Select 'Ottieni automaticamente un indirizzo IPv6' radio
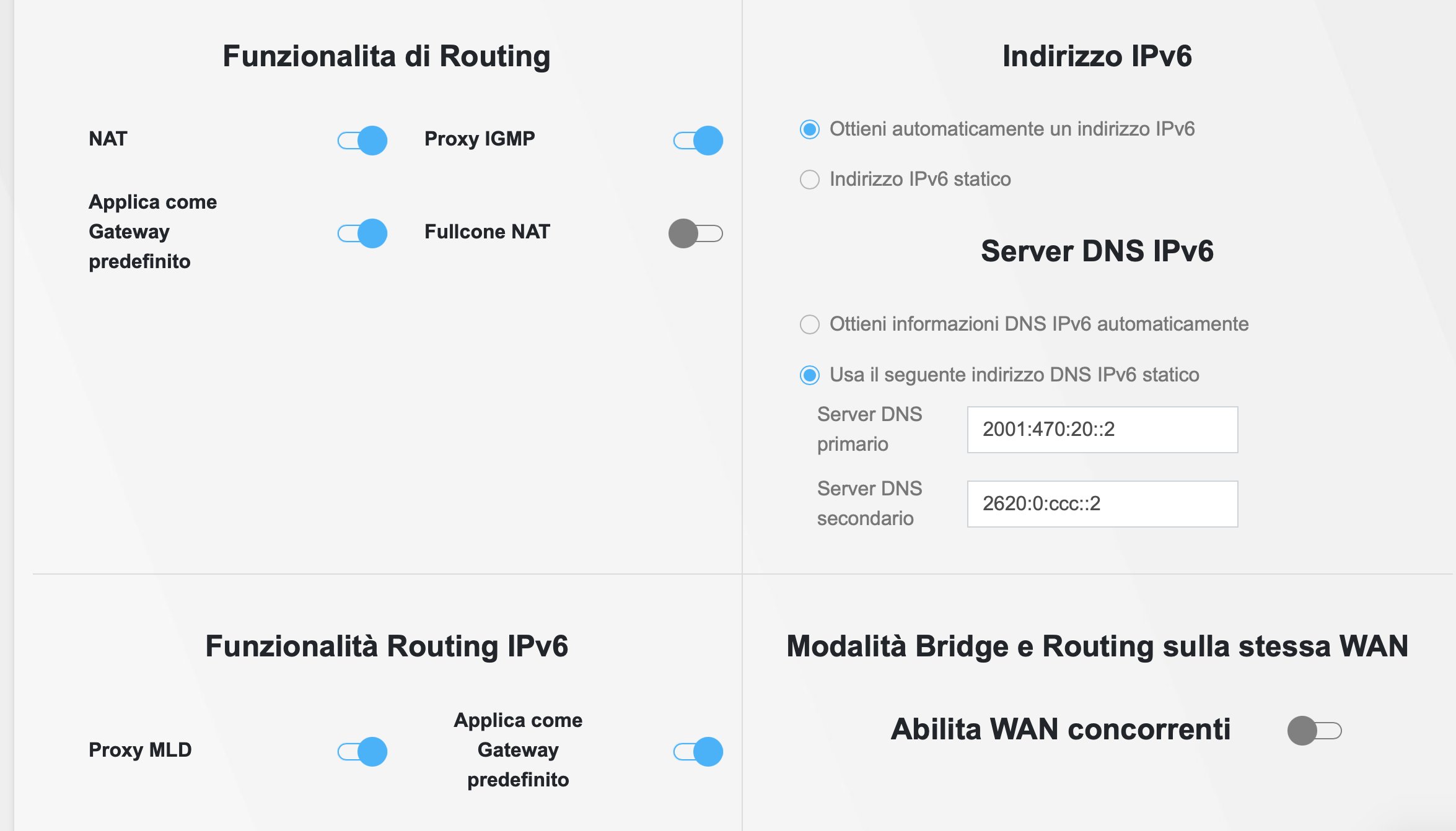This screenshot has height=831, width=1456. tap(810, 129)
